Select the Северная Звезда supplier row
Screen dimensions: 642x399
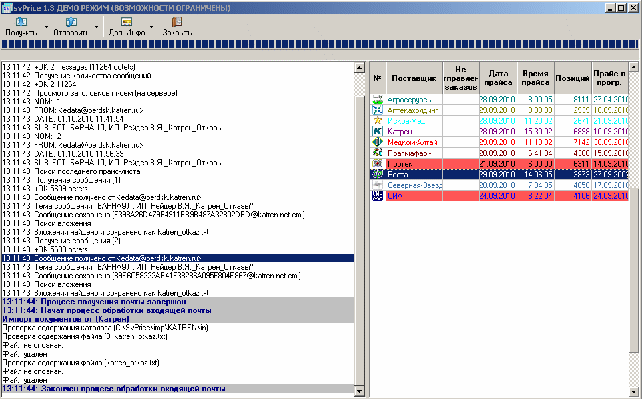click(500, 185)
